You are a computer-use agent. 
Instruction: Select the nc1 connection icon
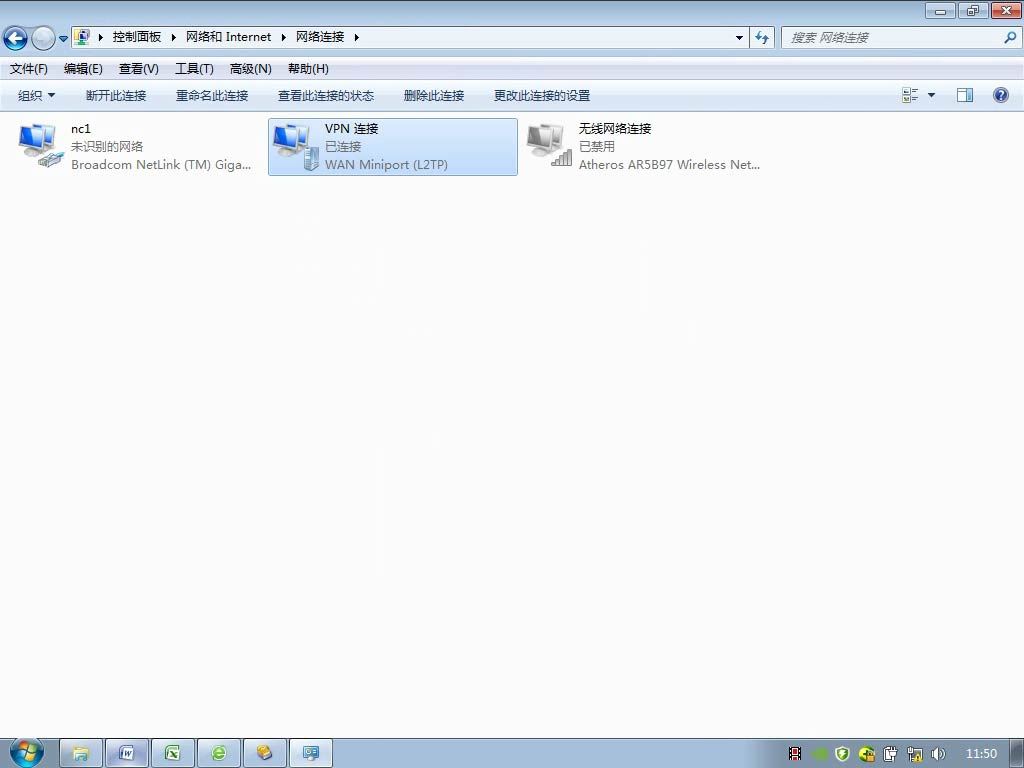40,146
